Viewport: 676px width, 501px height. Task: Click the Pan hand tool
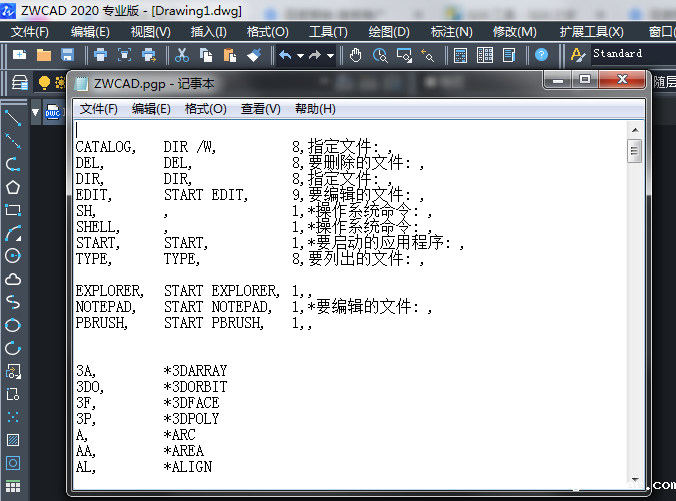tap(356, 54)
